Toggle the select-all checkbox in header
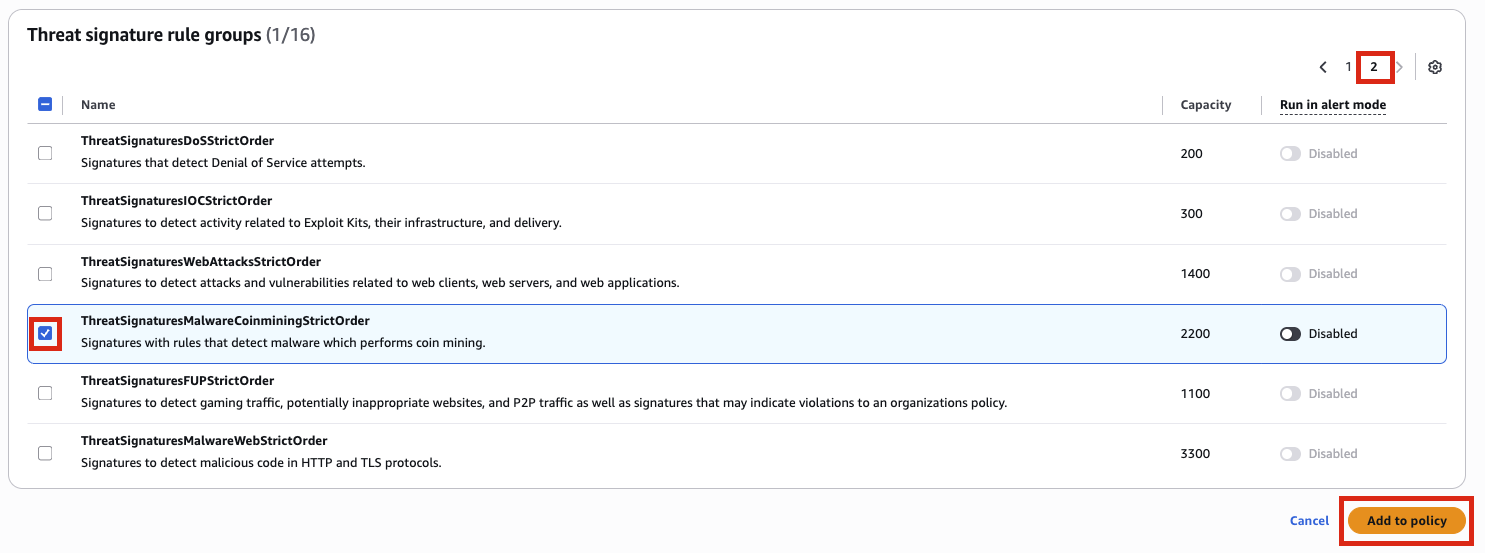Viewport: 1485px width, 553px height. pyautogui.click(x=45, y=104)
